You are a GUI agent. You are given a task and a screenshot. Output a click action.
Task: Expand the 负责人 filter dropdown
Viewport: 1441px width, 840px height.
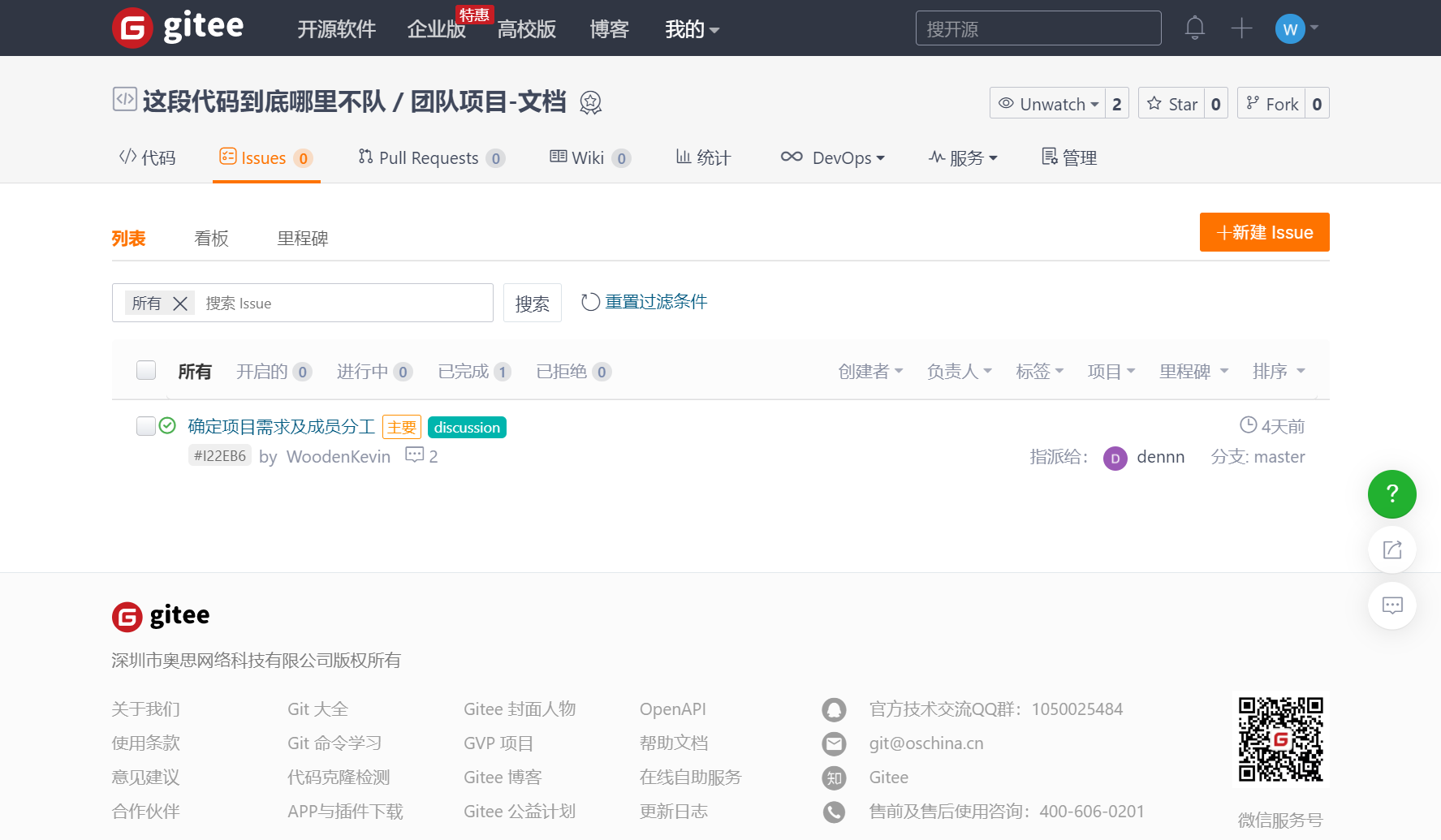tap(960, 371)
